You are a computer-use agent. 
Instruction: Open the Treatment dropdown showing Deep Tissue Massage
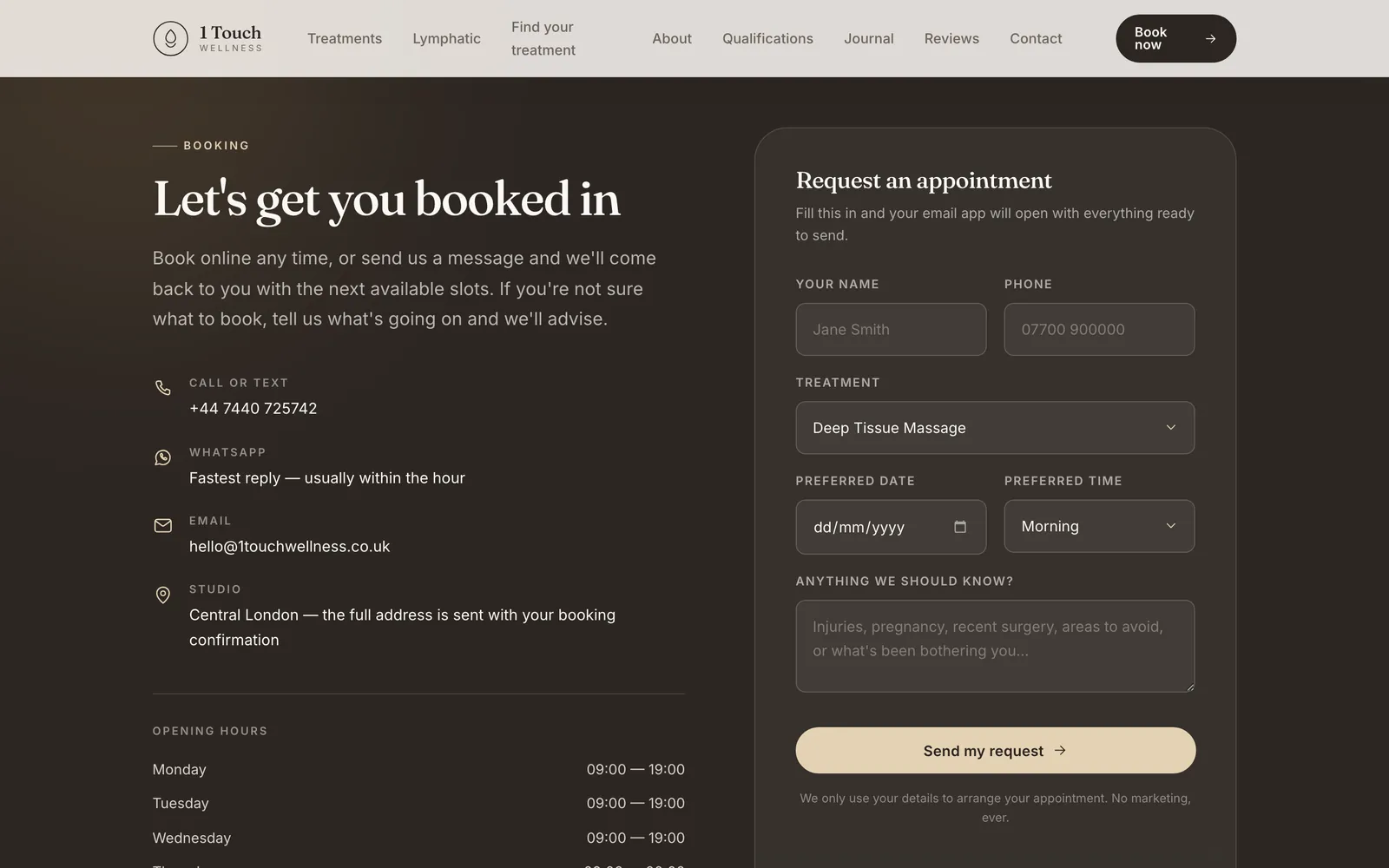[995, 428]
